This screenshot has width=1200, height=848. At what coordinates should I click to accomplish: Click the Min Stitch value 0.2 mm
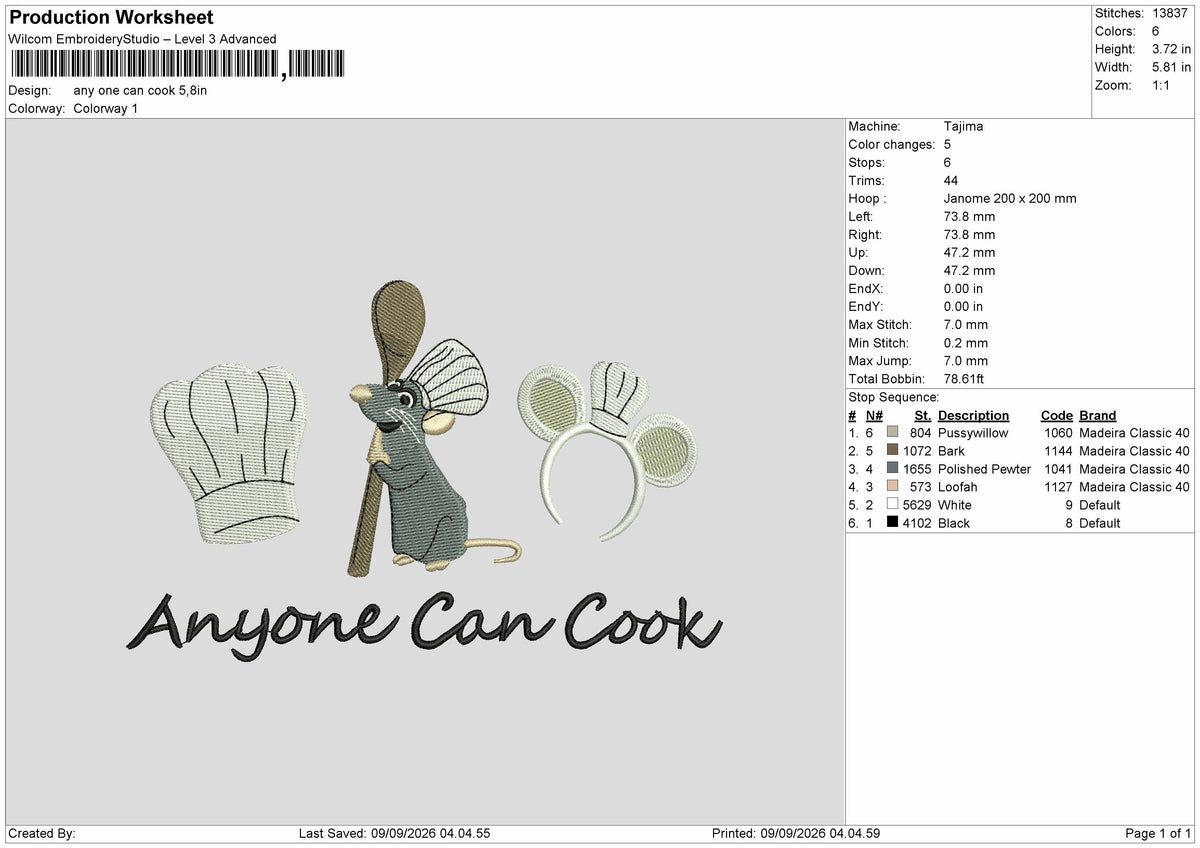click(x=965, y=342)
